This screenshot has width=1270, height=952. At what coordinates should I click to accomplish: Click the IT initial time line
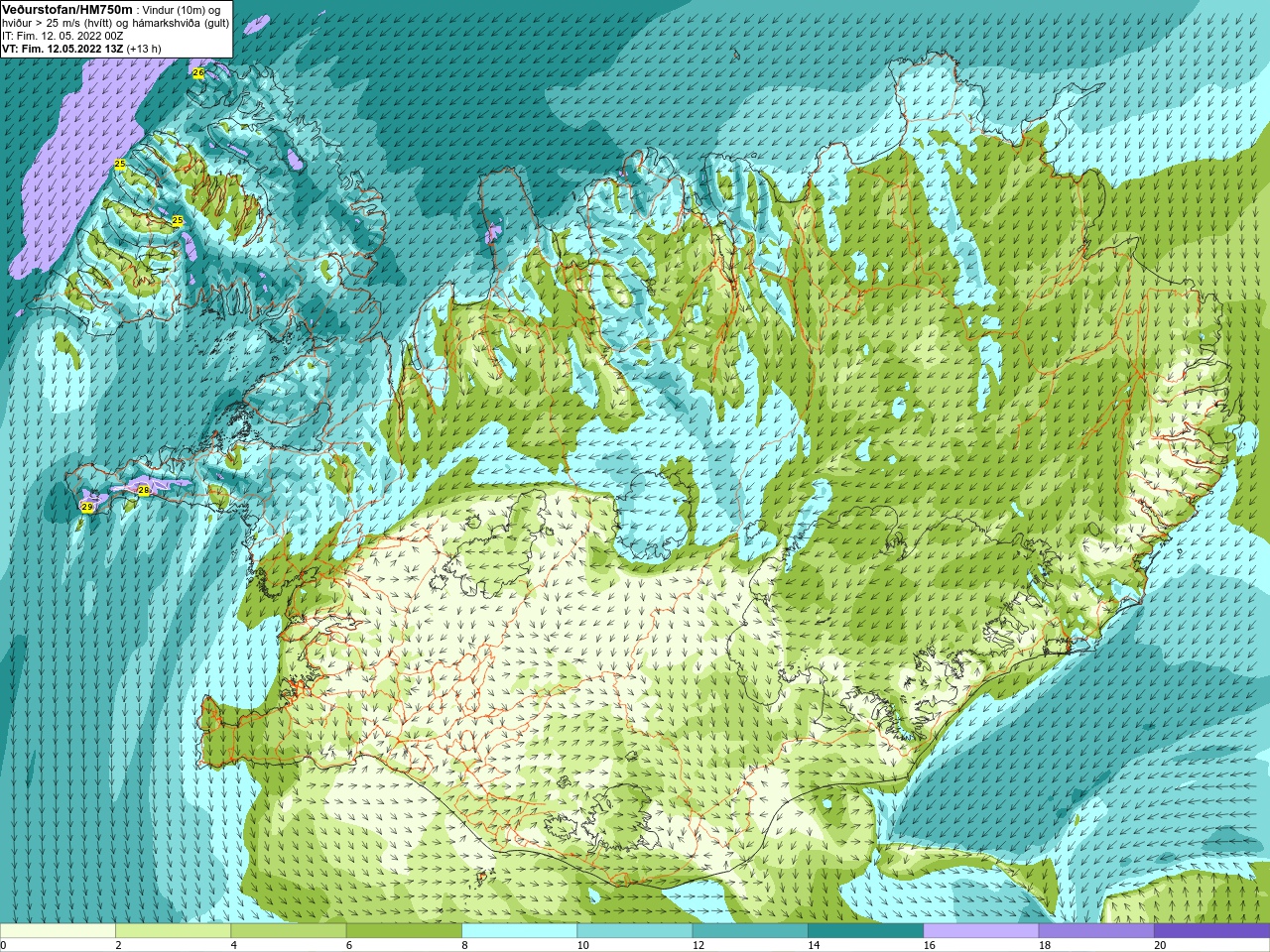[x=63, y=36]
